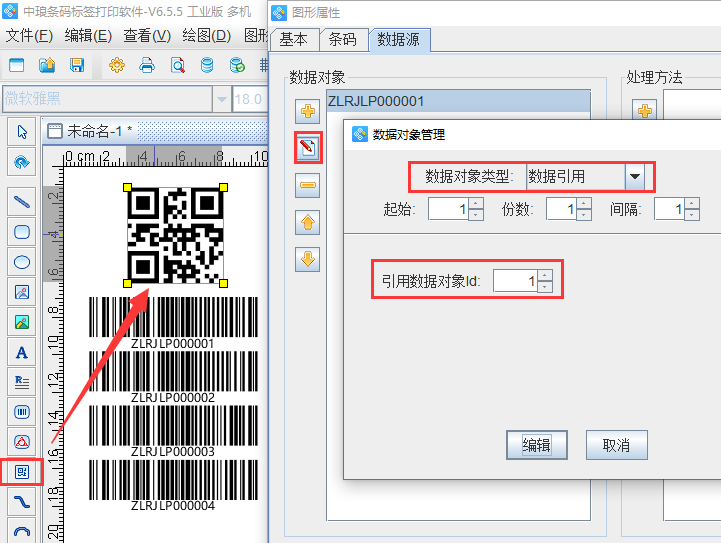721x543 pixels.
Task: Click the font size 18.0 field
Action: click(250, 99)
